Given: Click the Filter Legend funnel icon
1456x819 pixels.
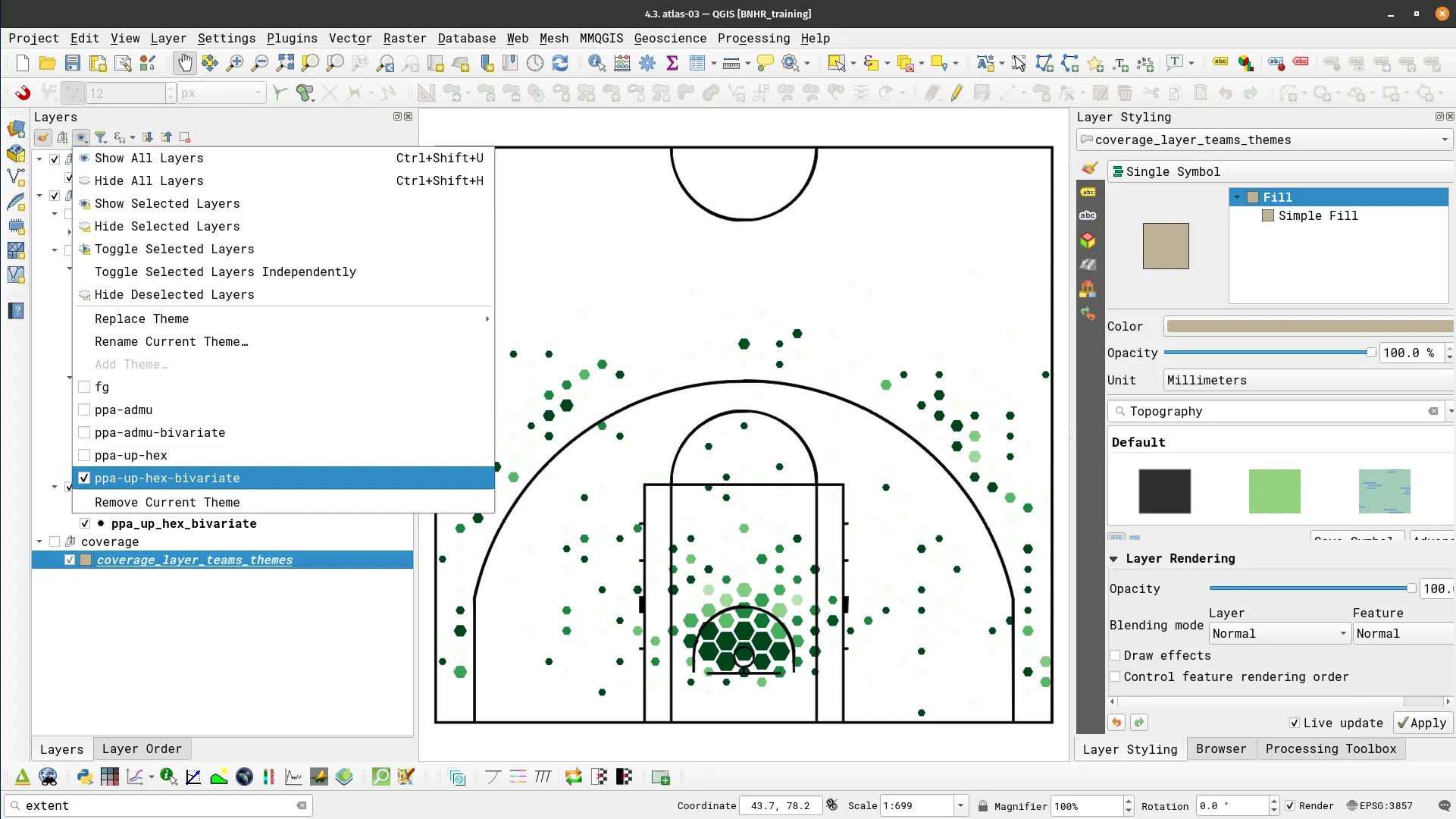Looking at the screenshot, I should tap(100, 137).
